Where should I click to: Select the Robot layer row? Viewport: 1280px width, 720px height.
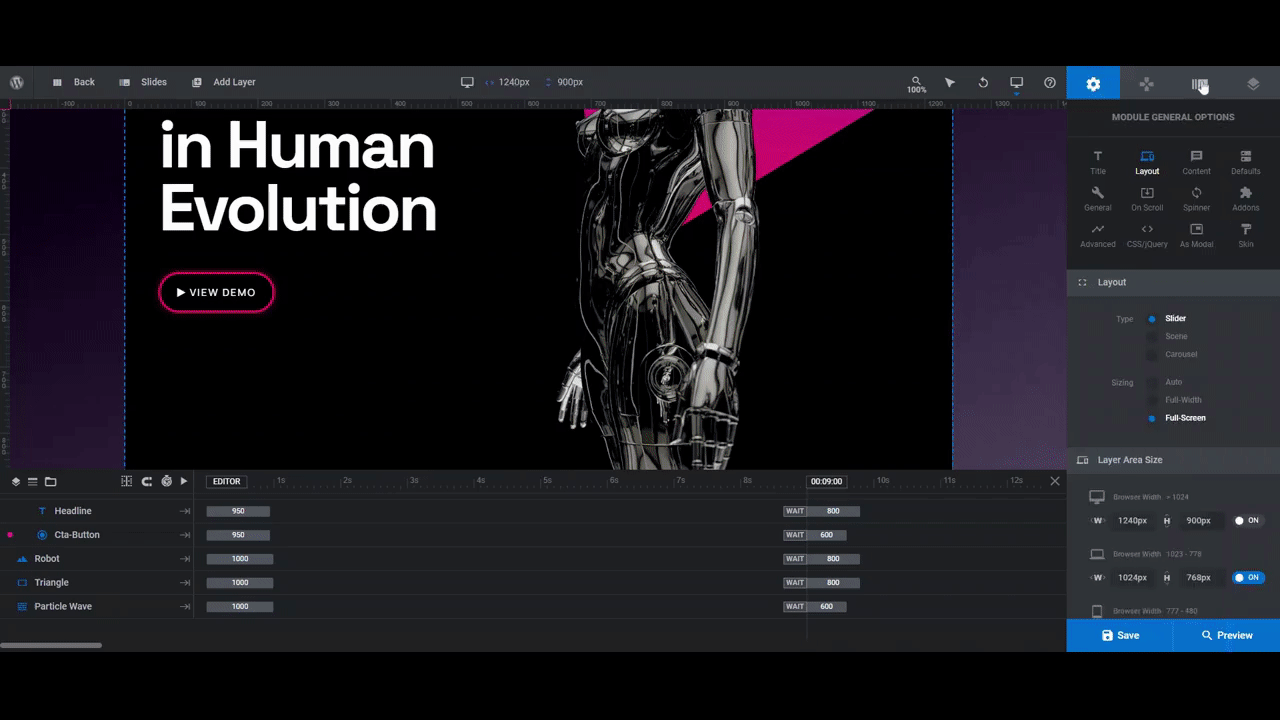click(x=97, y=559)
